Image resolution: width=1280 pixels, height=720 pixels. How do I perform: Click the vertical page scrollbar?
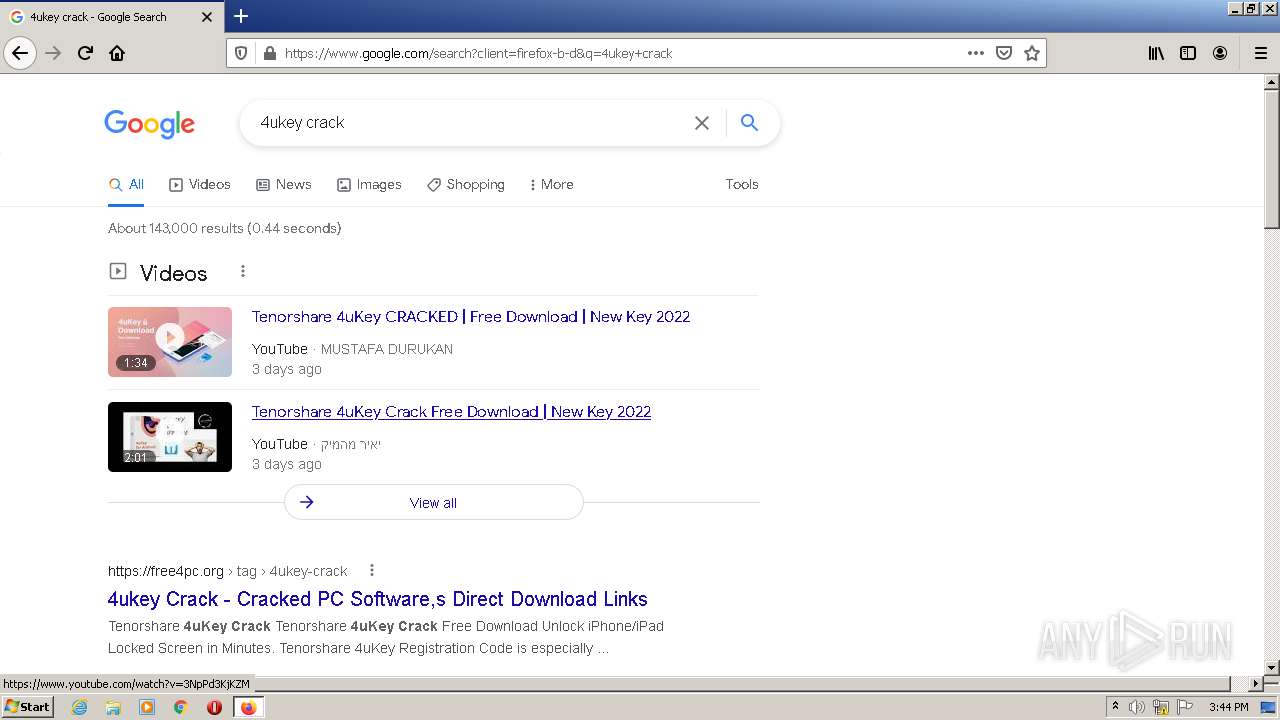[1272, 160]
